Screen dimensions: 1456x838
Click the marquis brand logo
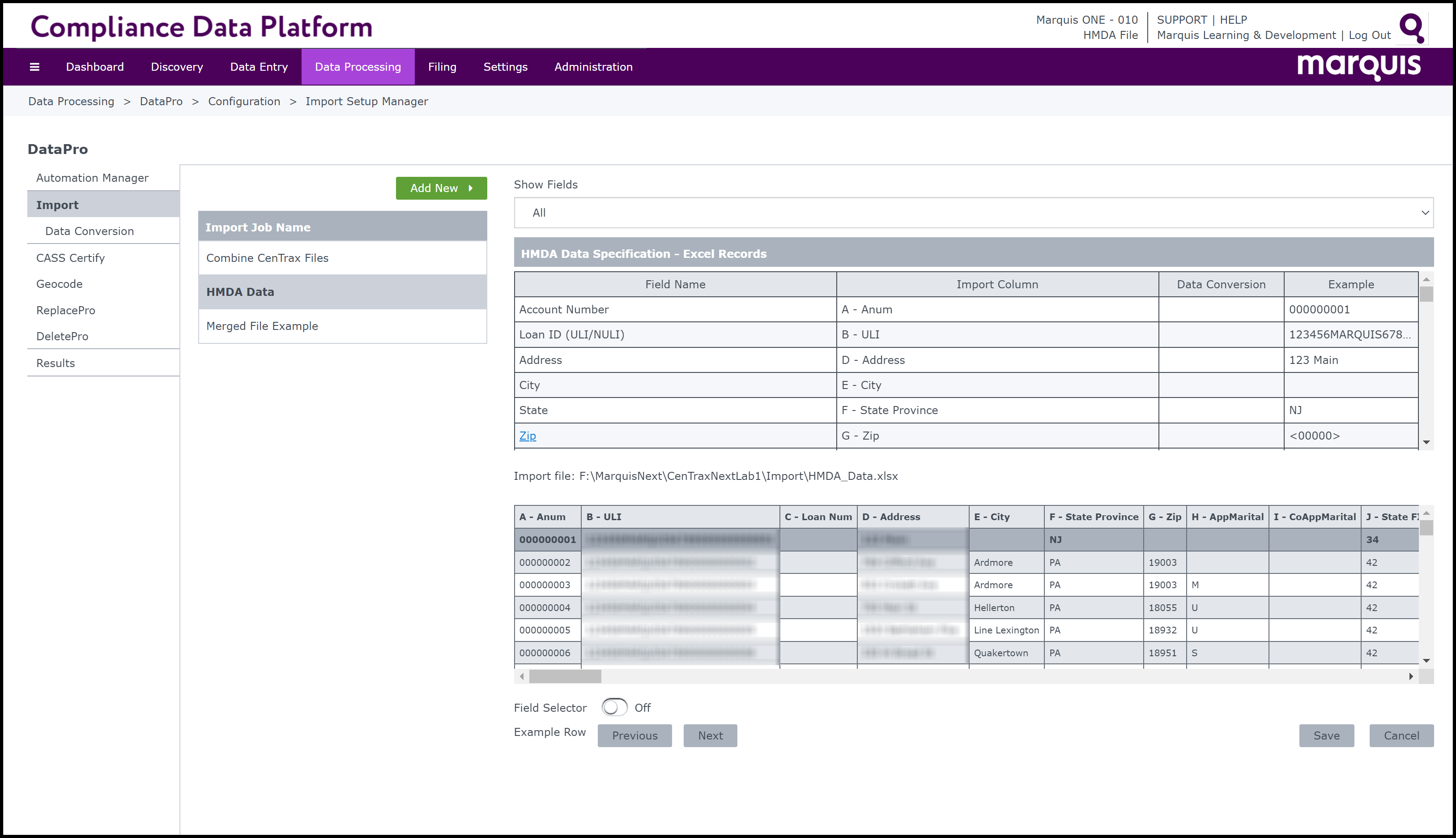click(x=1358, y=67)
